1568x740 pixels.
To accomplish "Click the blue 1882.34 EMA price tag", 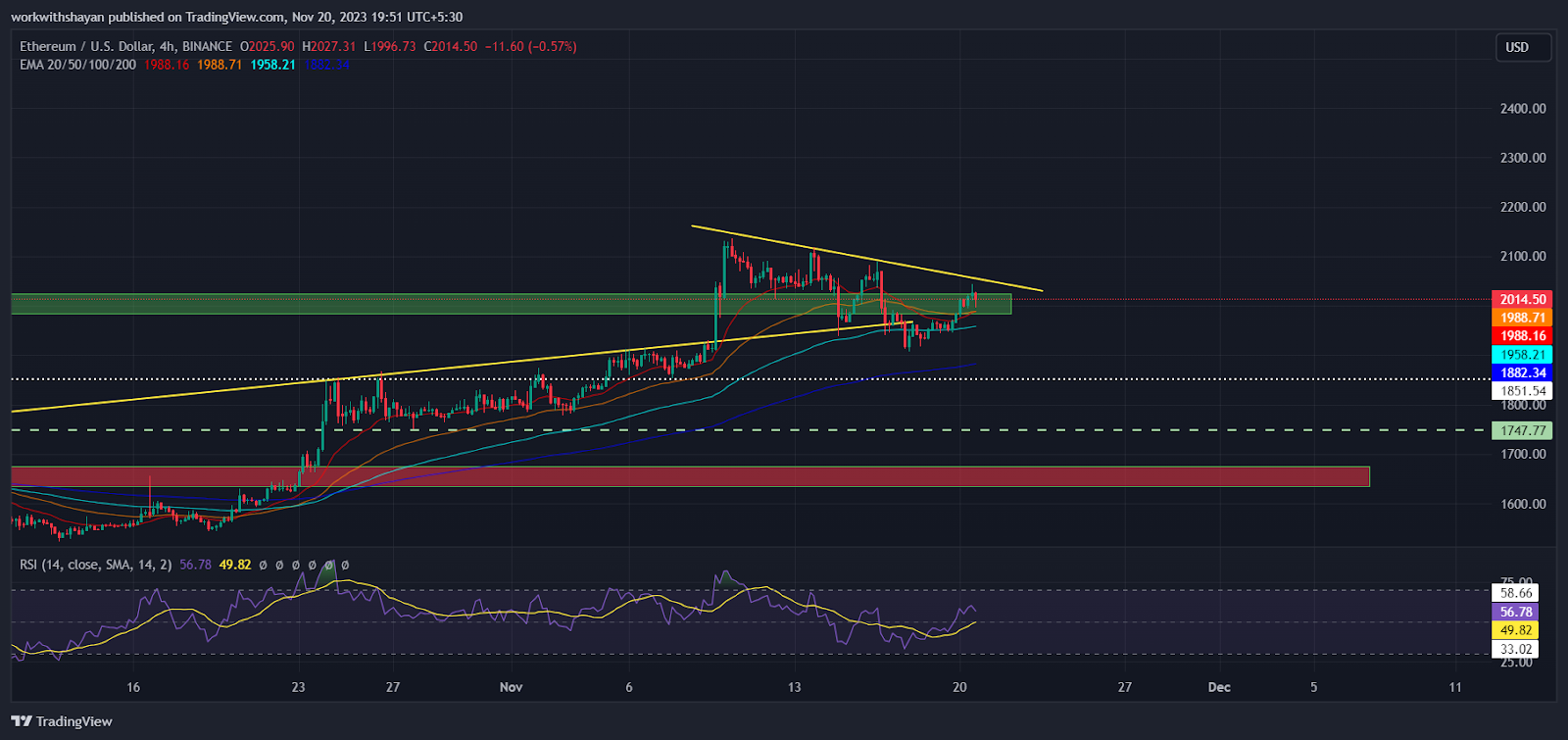I will 1523,373.
